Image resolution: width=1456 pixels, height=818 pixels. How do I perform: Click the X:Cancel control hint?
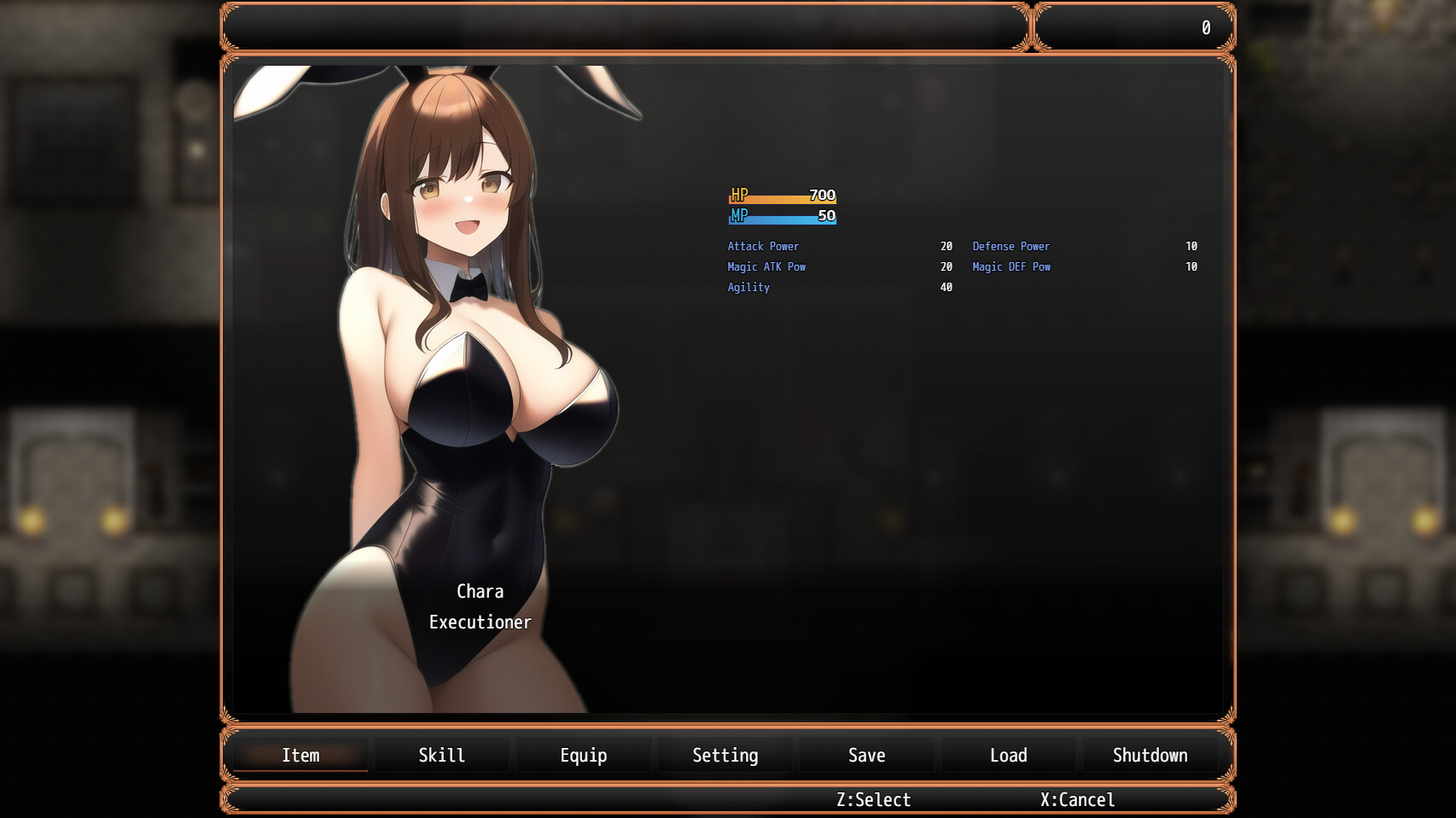tap(1077, 800)
